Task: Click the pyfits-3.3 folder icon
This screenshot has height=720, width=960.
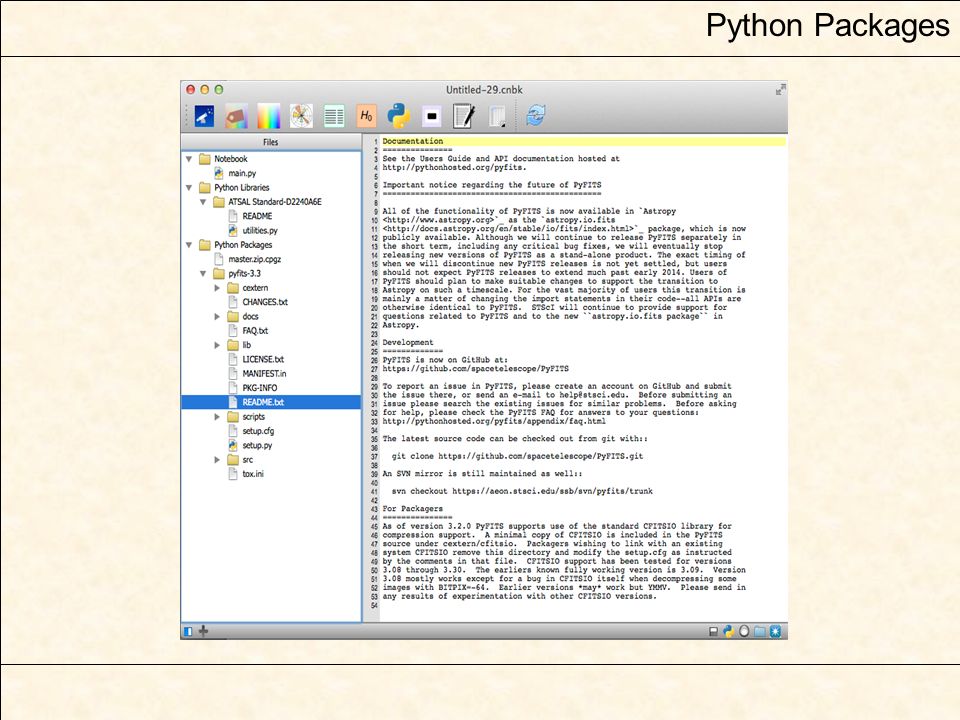Action: click(219, 274)
